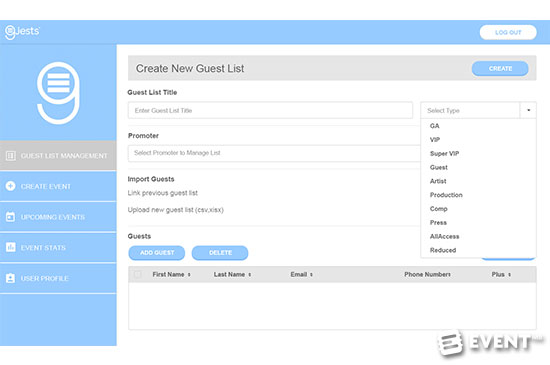550x365 pixels.
Task: Open the Select Promoter to Manage List dropdown
Action: coord(274,153)
